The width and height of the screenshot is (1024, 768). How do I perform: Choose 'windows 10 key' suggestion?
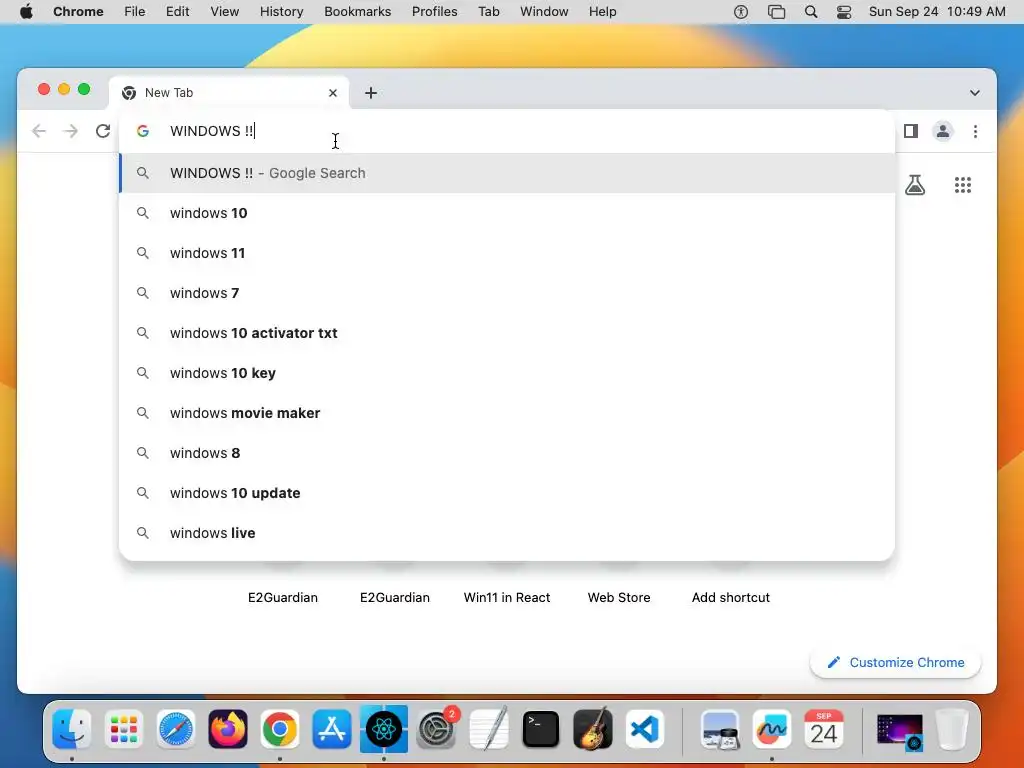[x=507, y=373]
